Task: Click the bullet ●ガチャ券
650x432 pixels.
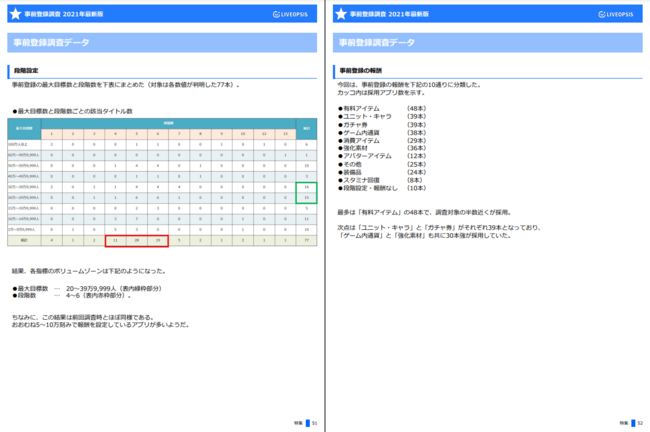Action: pyautogui.click(x=352, y=125)
